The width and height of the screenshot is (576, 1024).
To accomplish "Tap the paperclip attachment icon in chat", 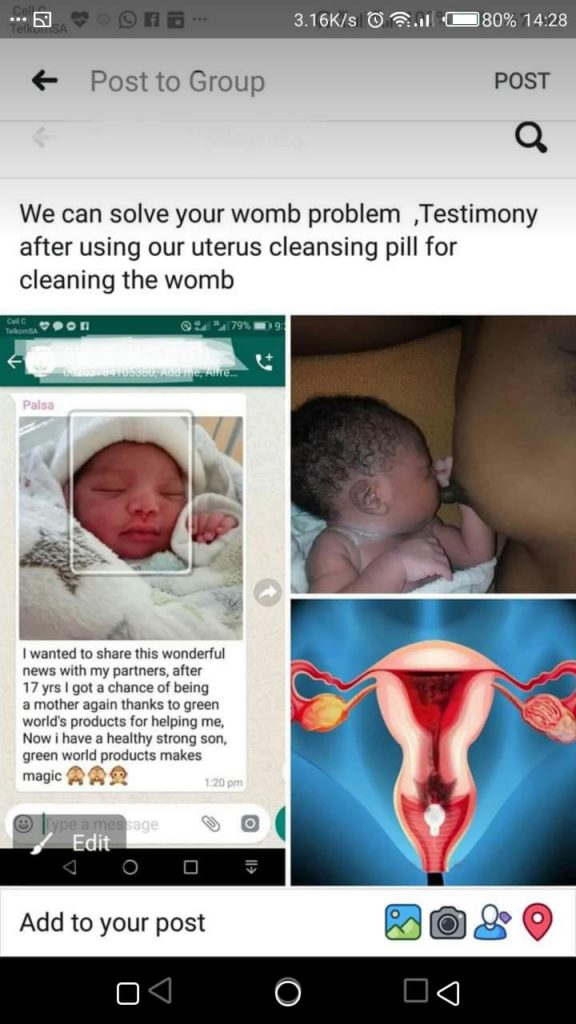I will click(210, 824).
